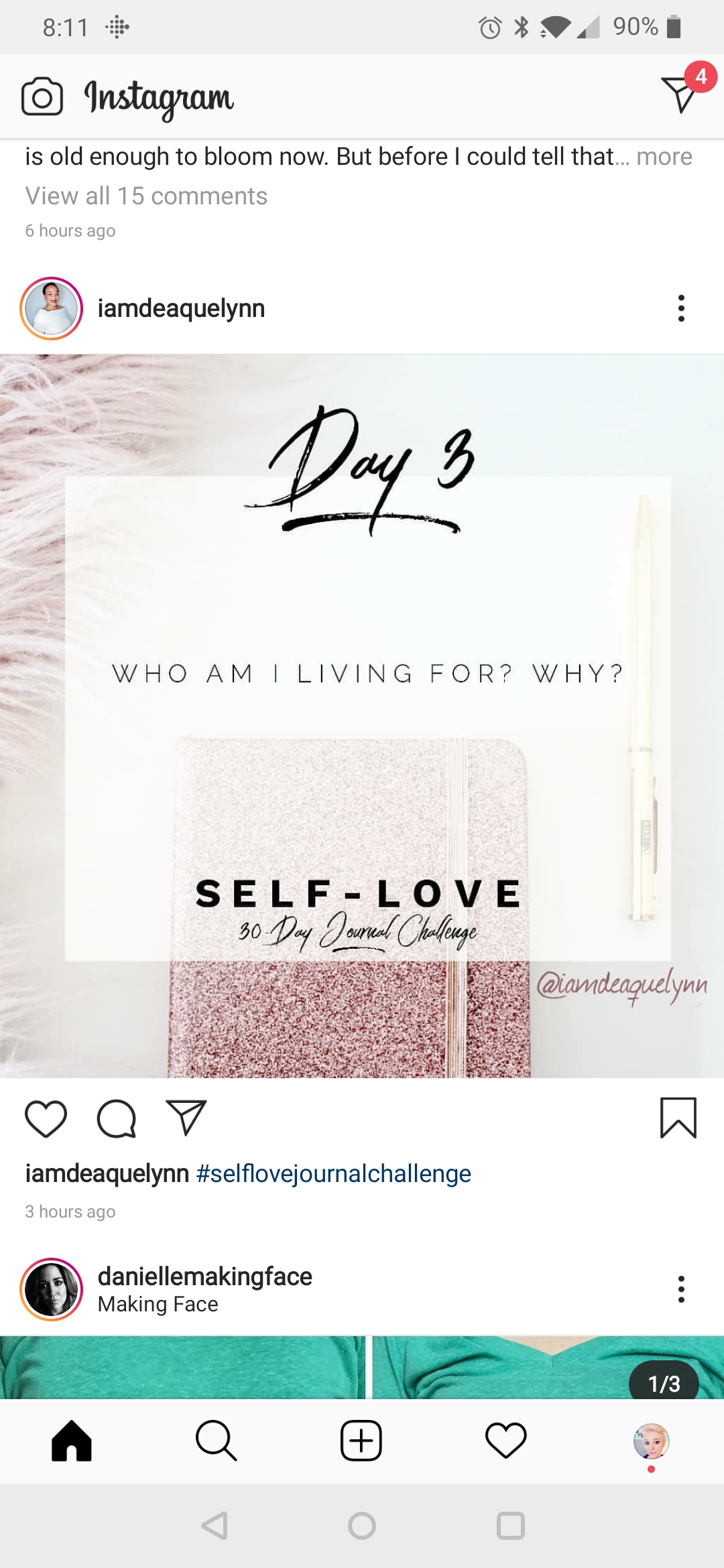Open options menu for iamdeaquelynn post

[x=681, y=308]
